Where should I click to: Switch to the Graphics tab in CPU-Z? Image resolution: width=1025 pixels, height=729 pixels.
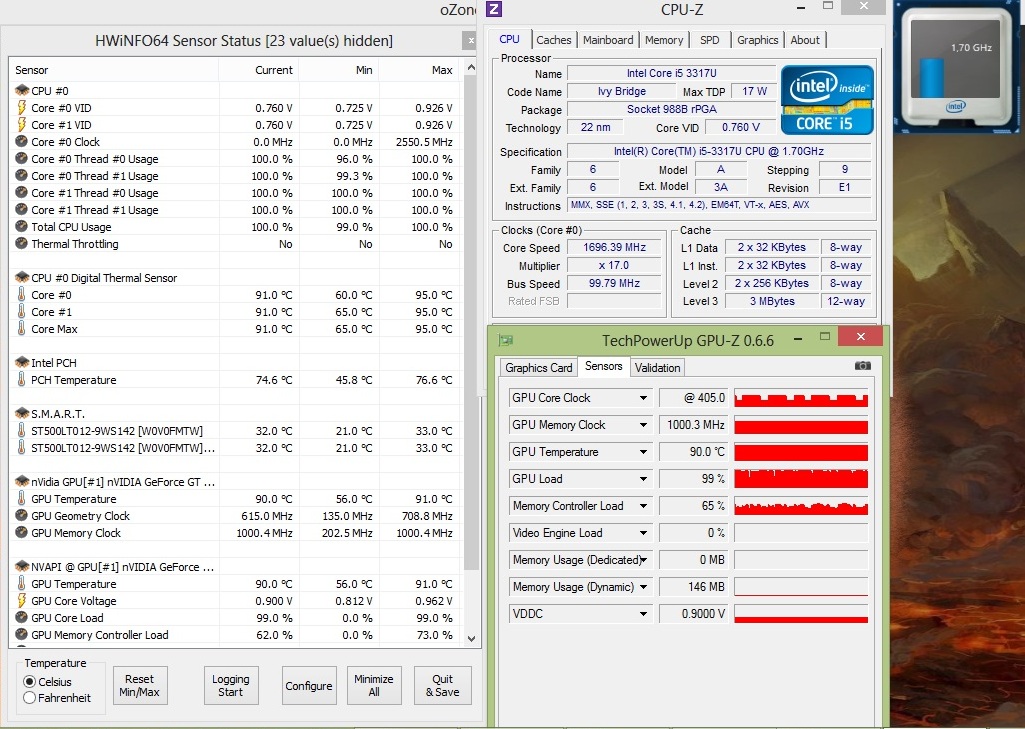(758, 40)
